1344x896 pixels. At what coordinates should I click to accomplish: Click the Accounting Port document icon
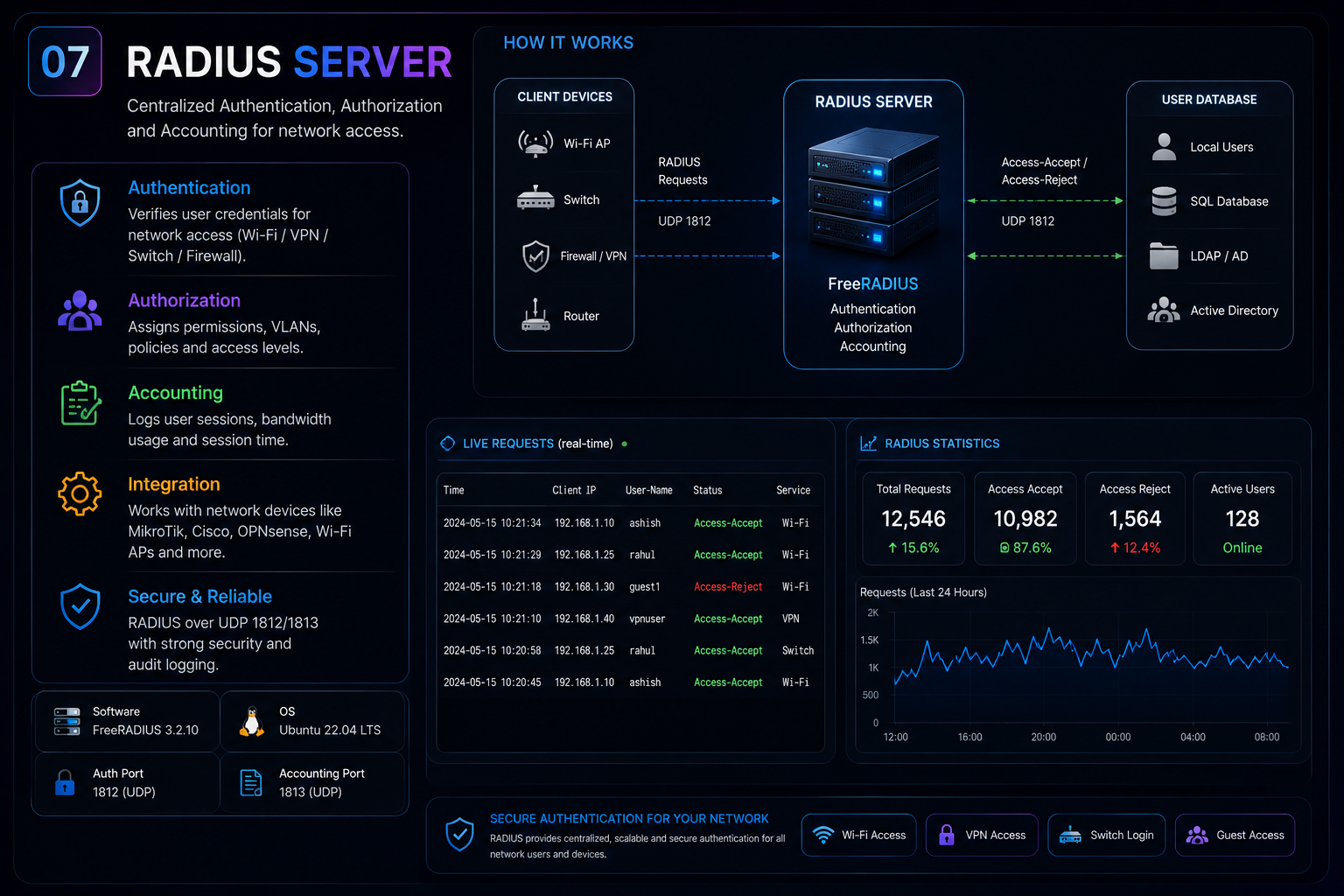click(251, 782)
